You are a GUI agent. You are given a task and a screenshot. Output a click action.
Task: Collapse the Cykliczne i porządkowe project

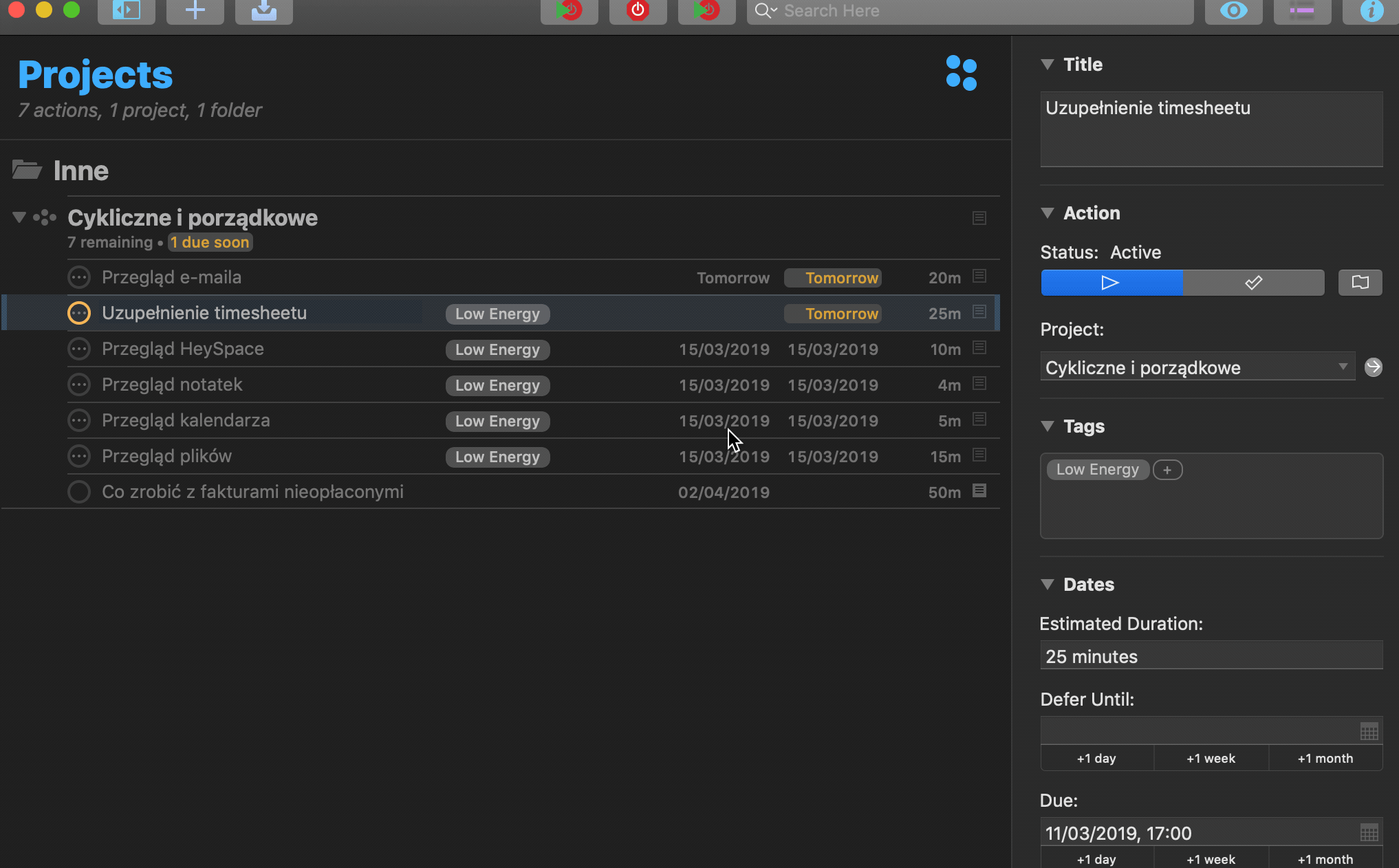pyautogui.click(x=19, y=217)
